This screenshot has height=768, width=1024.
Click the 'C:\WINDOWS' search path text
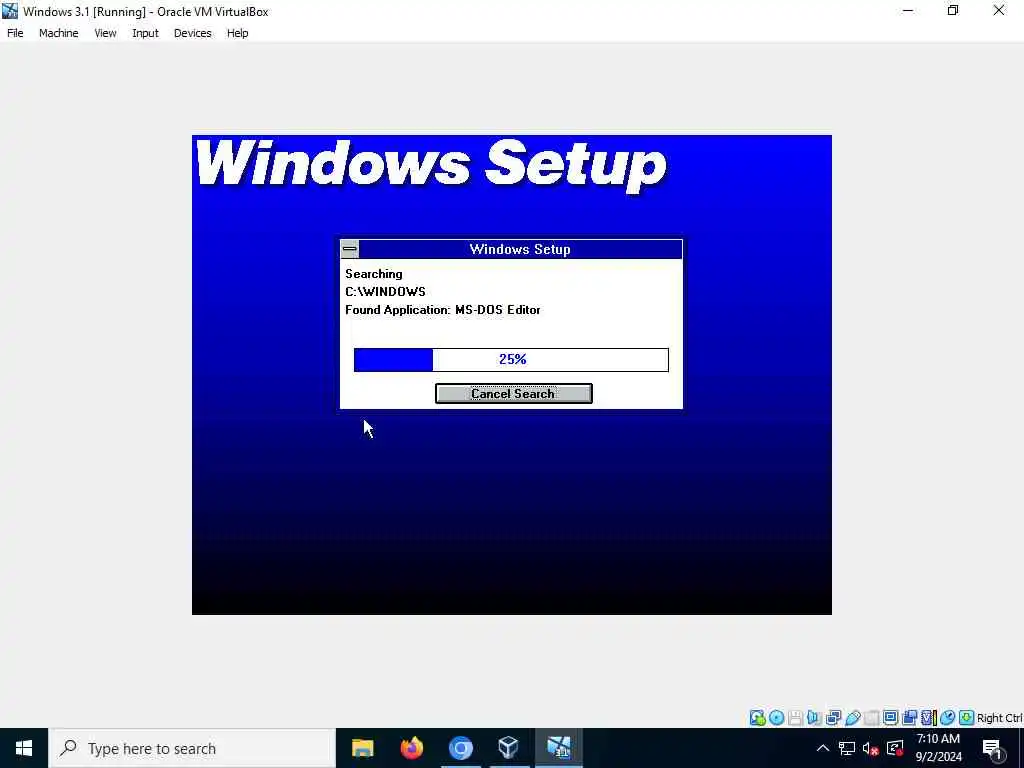click(385, 292)
